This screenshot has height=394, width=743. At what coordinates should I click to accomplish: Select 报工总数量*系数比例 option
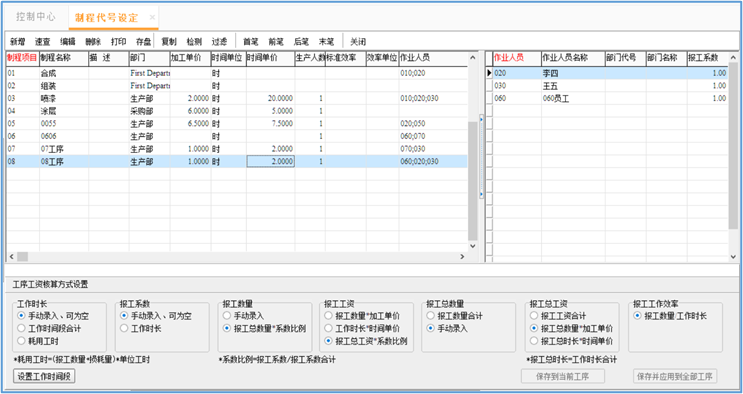pyautogui.click(x=265, y=328)
